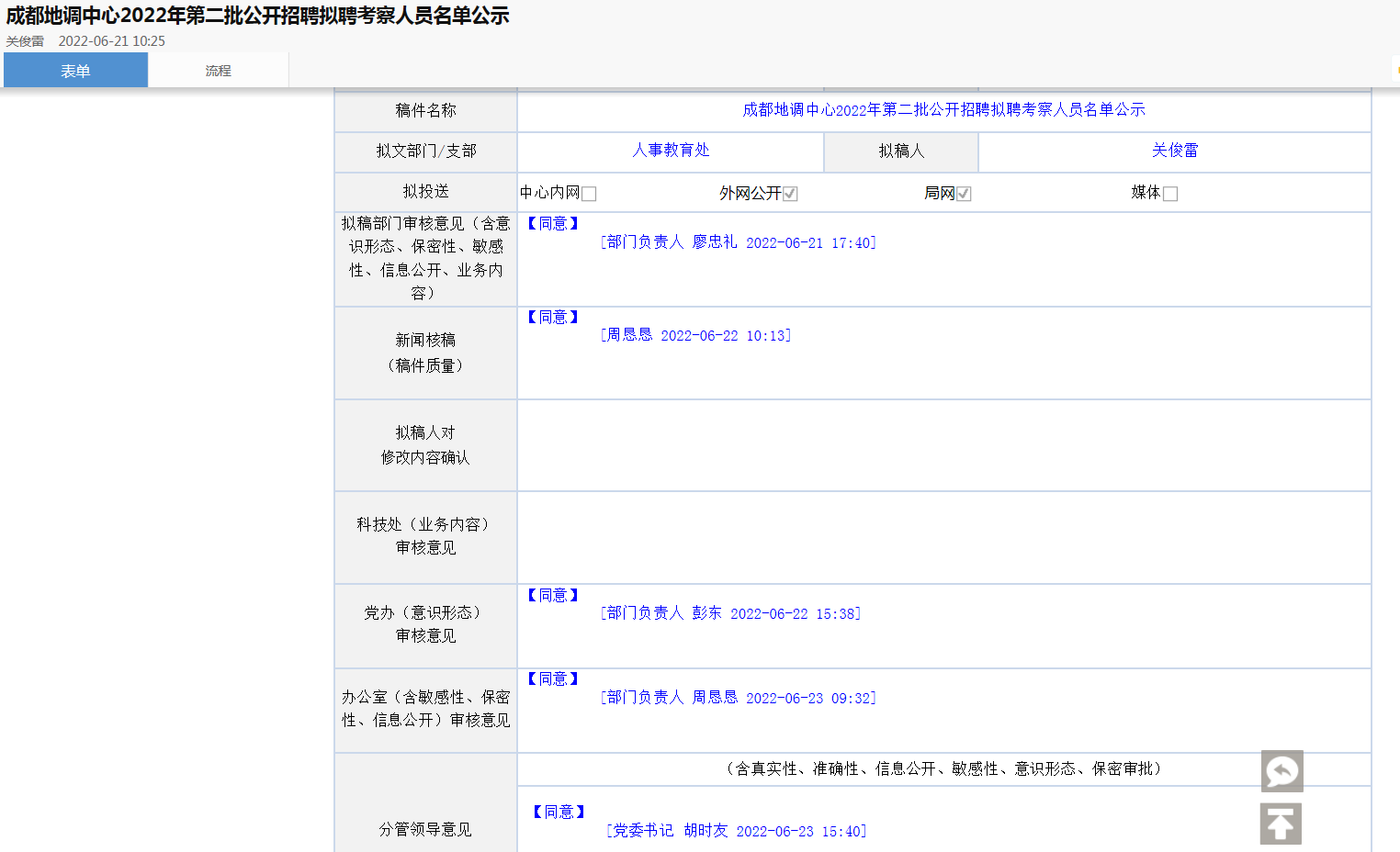Click the reply comment bubble icon
This screenshot has height=852, width=1400.
pyautogui.click(x=1281, y=771)
